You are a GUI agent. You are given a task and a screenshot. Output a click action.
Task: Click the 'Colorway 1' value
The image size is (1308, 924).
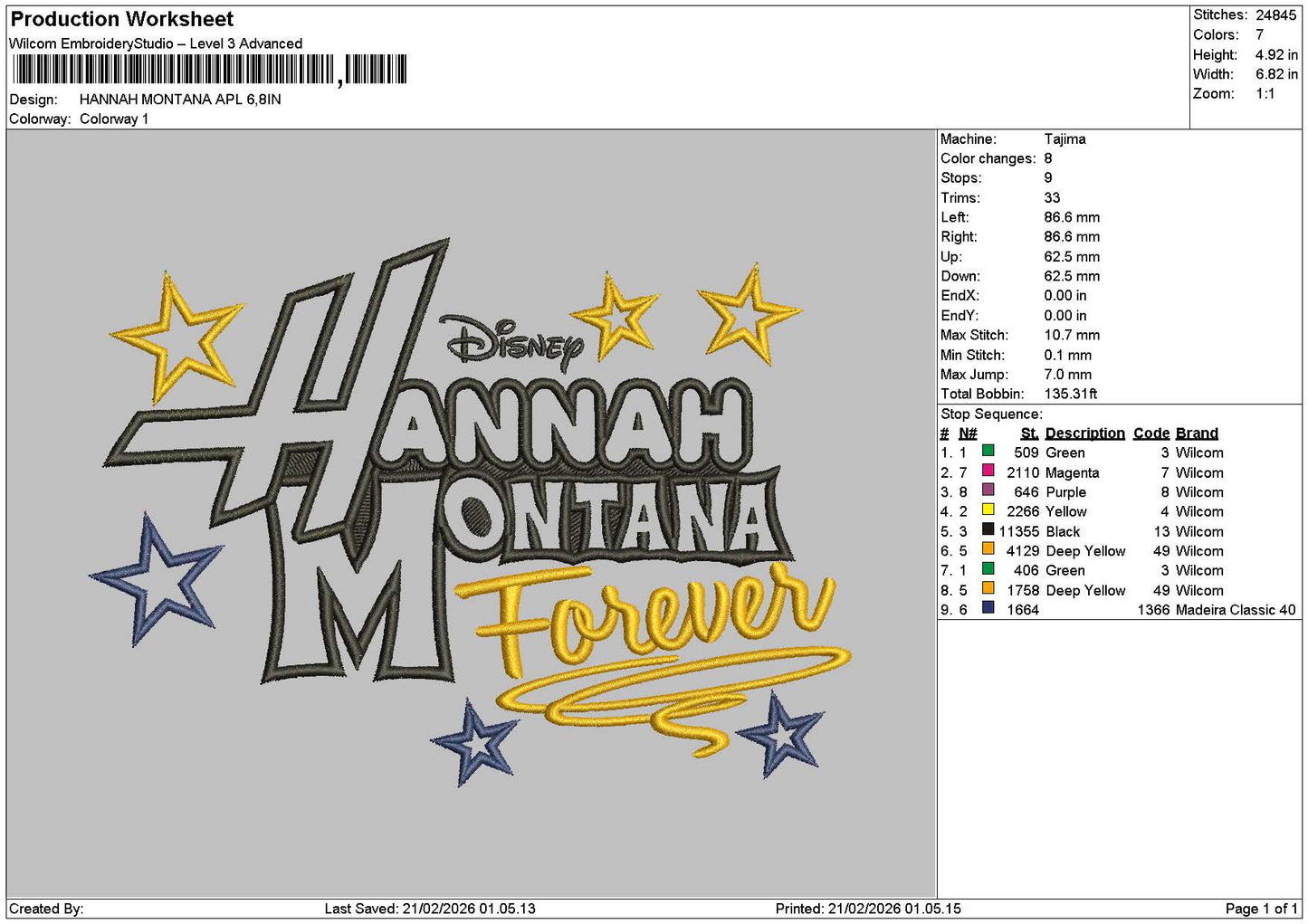click(114, 119)
